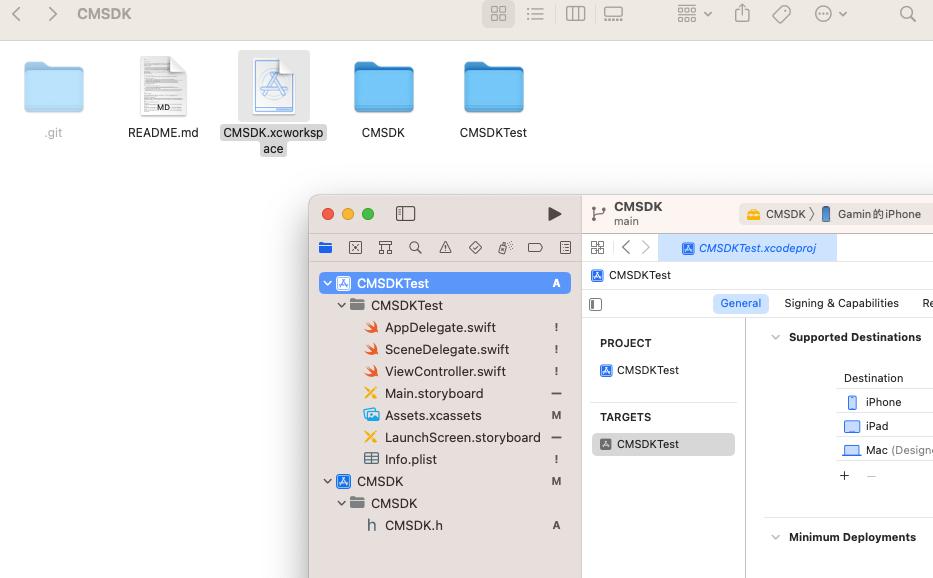
Task: Open SceneDelegate.swift in navigator
Action: pyautogui.click(x=445, y=349)
